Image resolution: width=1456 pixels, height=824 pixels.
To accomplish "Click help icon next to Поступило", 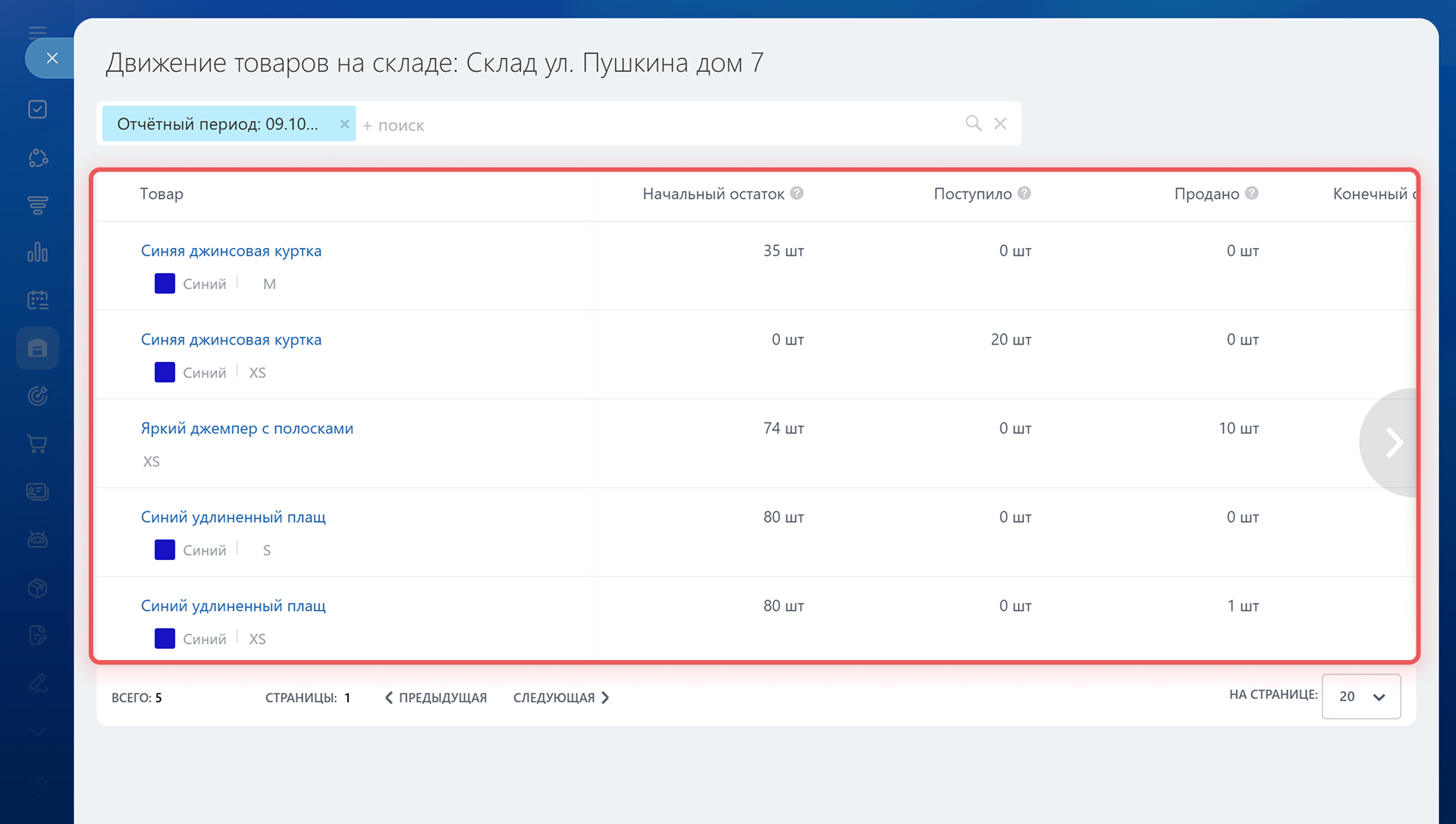I will point(1024,193).
